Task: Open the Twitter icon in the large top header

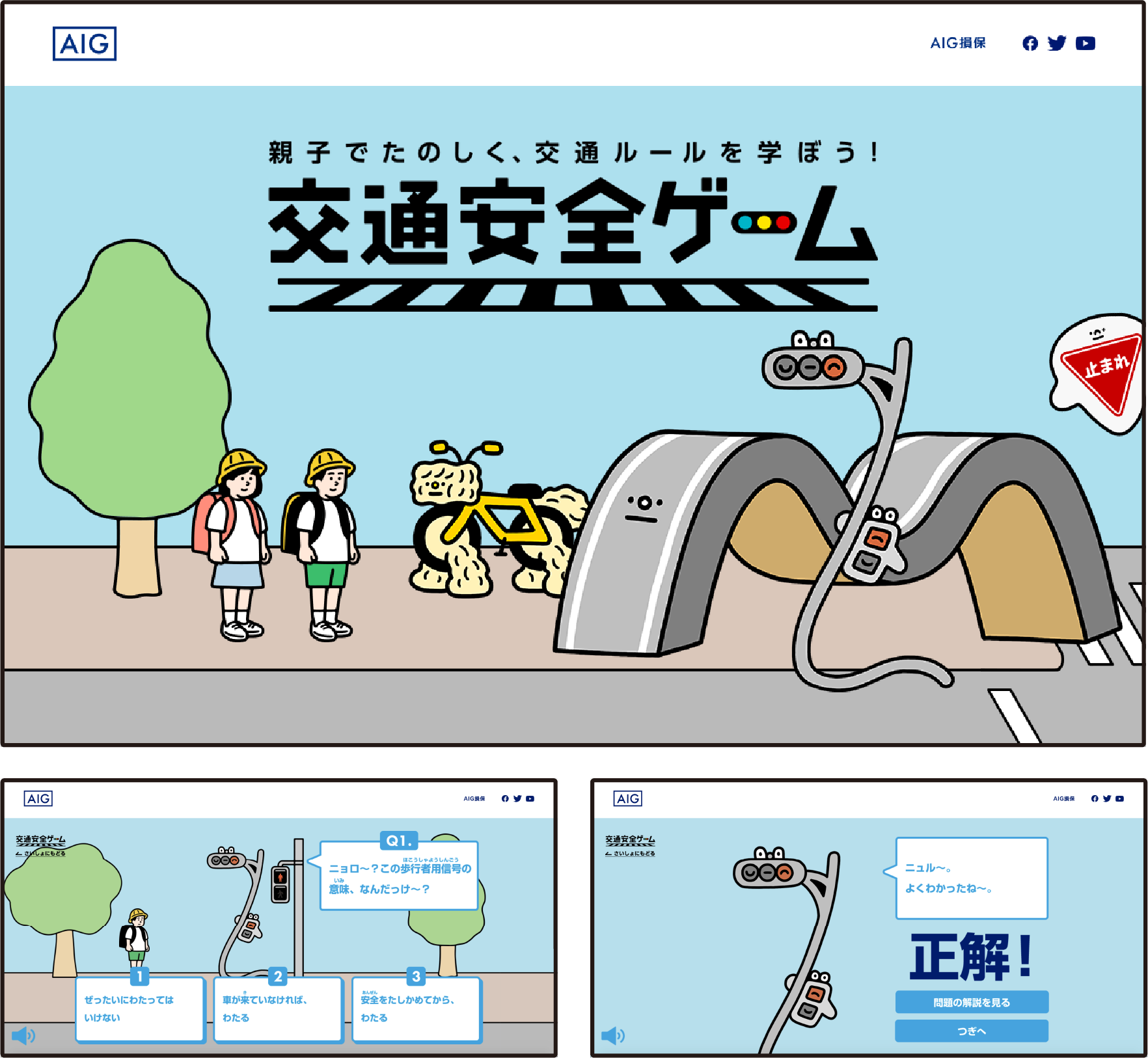Action: pos(1057,44)
